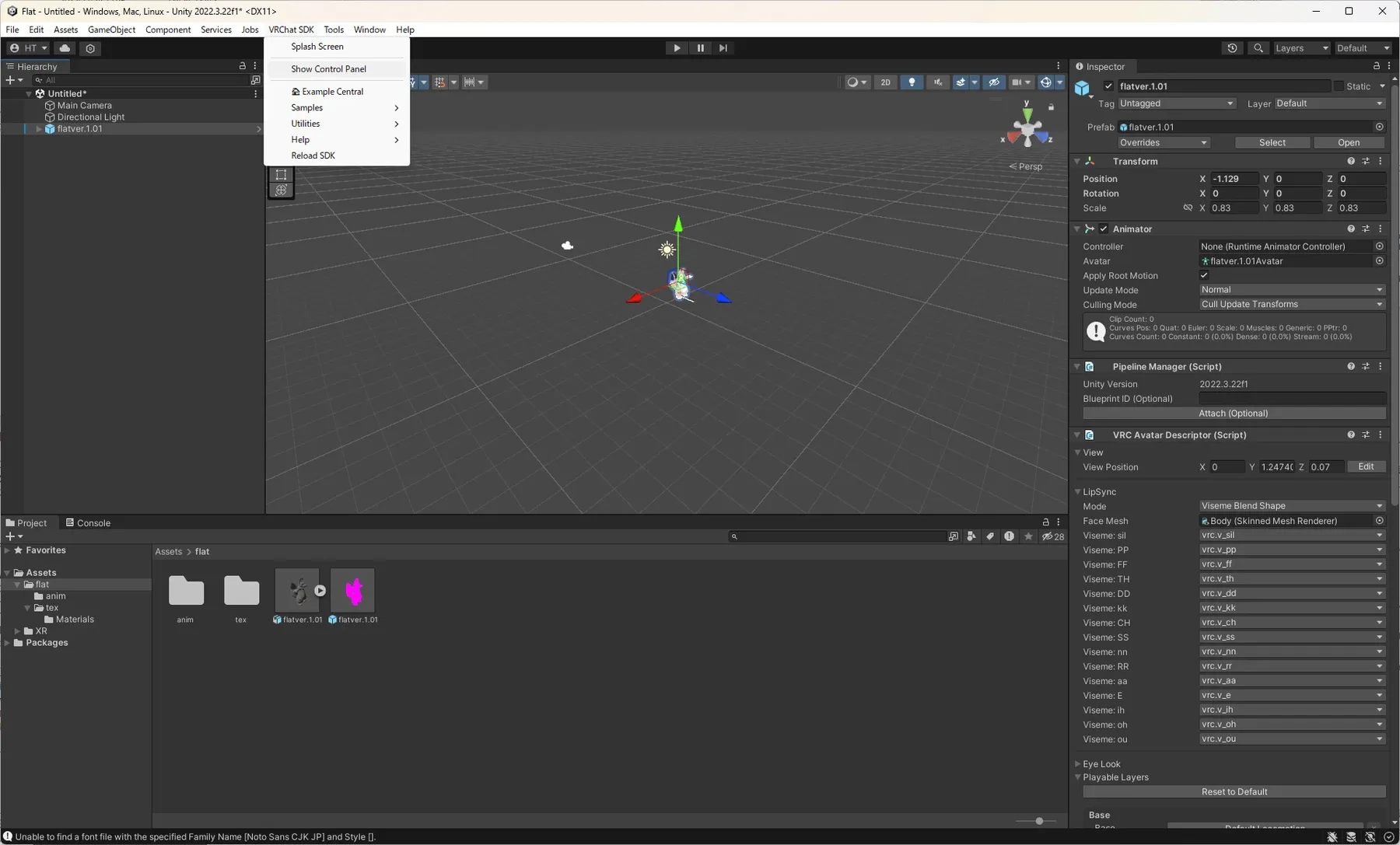
Task: Open the Layer dropdown in Inspector
Action: 1330,103
